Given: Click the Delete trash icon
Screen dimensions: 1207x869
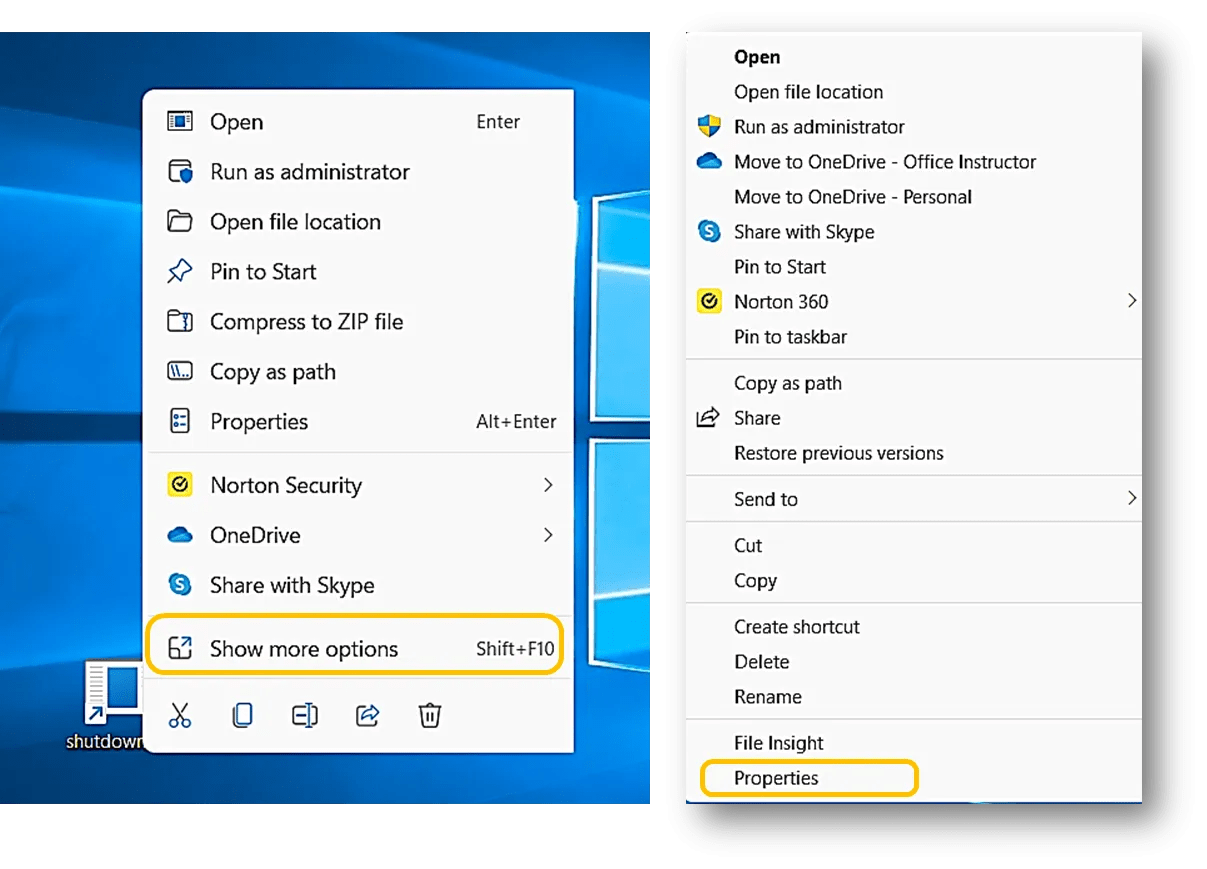Looking at the screenshot, I should pyautogui.click(x=430, y=716).
